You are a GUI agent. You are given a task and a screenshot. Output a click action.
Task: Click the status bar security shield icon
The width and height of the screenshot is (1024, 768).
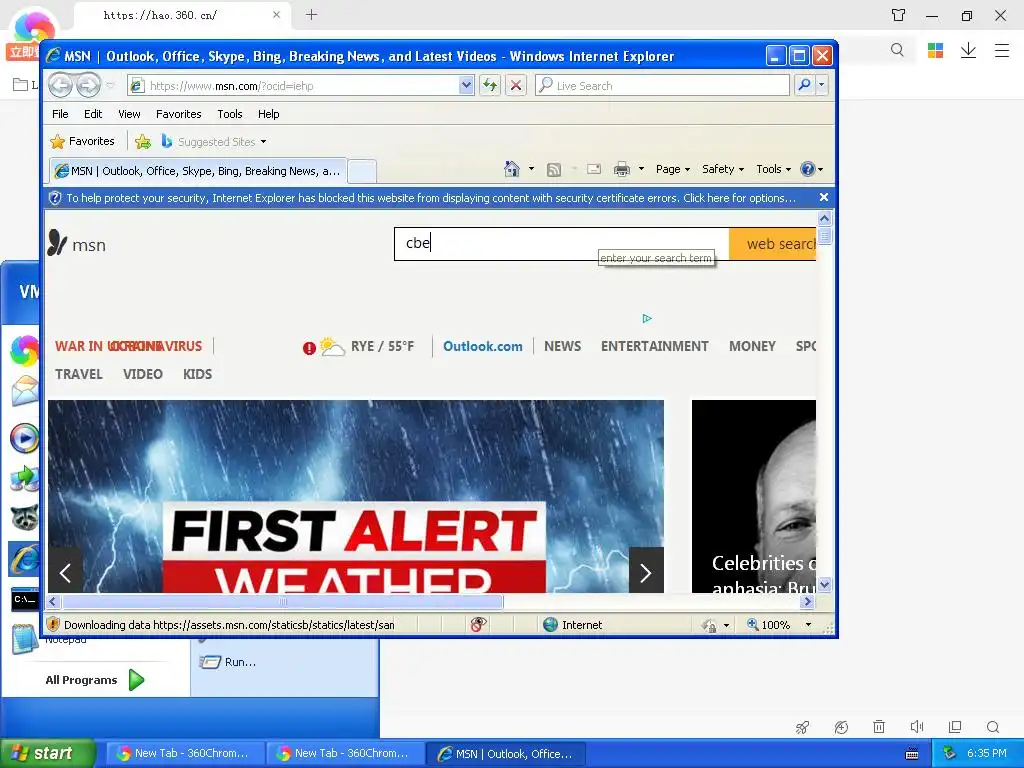tap(54, 624)
